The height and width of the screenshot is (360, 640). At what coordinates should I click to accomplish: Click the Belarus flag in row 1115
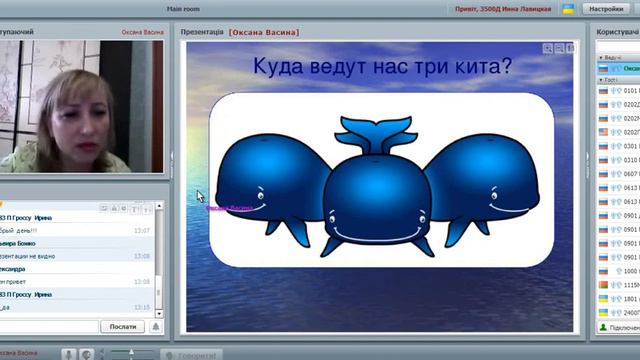tap(603, 284)
